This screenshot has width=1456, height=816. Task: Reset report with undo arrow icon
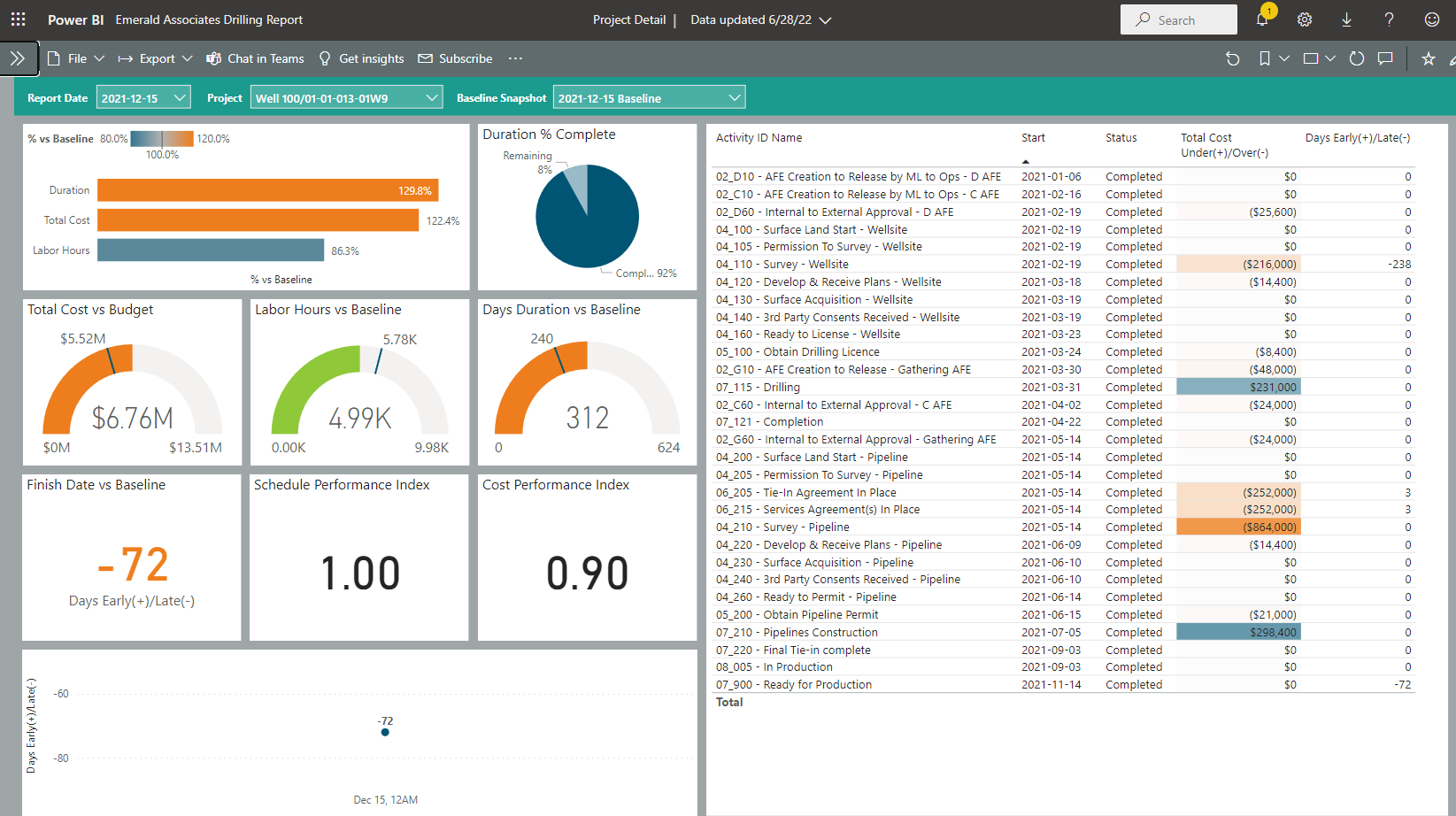pyautogui.click(x=1232, y=58)
